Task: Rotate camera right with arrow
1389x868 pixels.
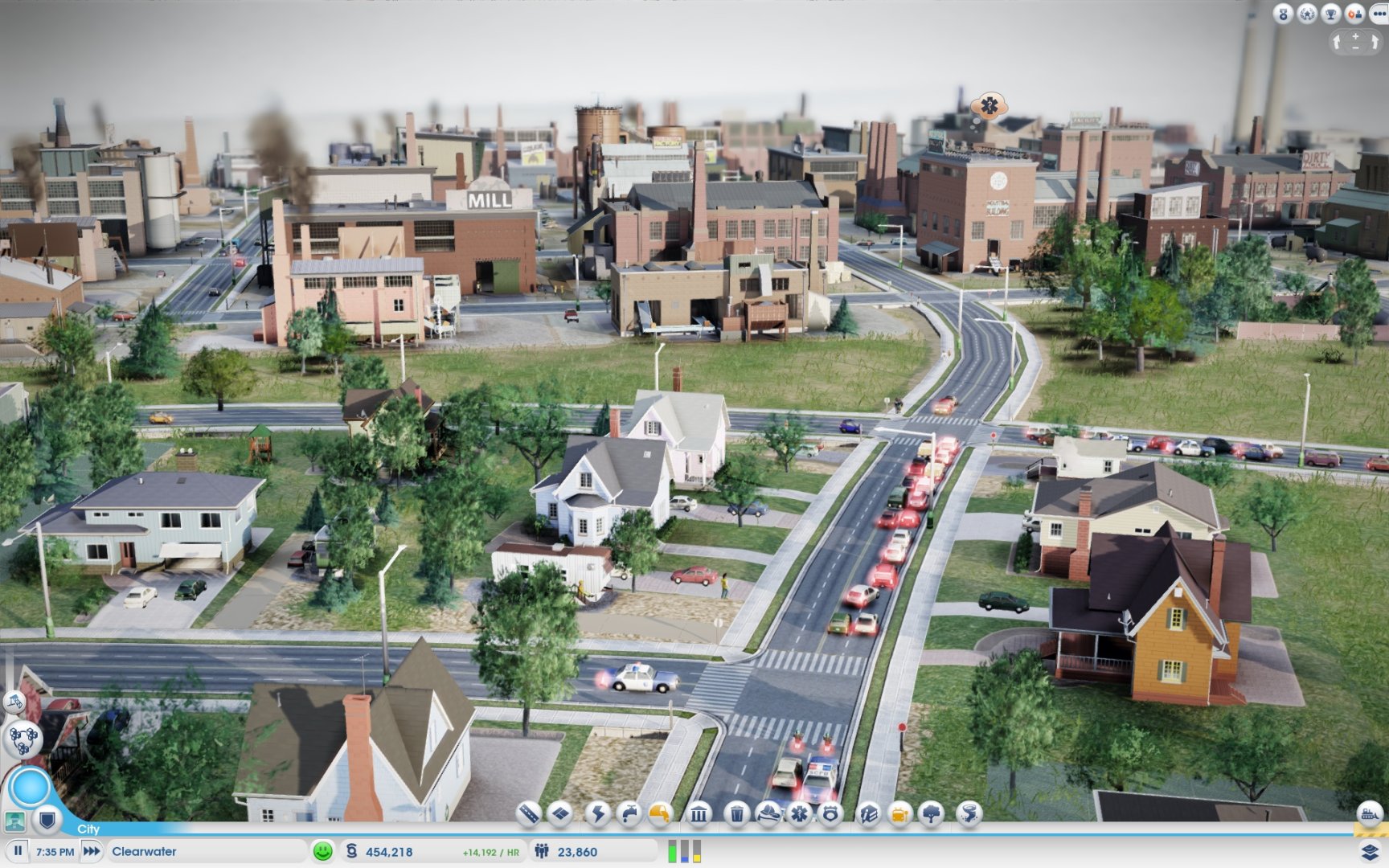Action: (x=1375, y=42)
